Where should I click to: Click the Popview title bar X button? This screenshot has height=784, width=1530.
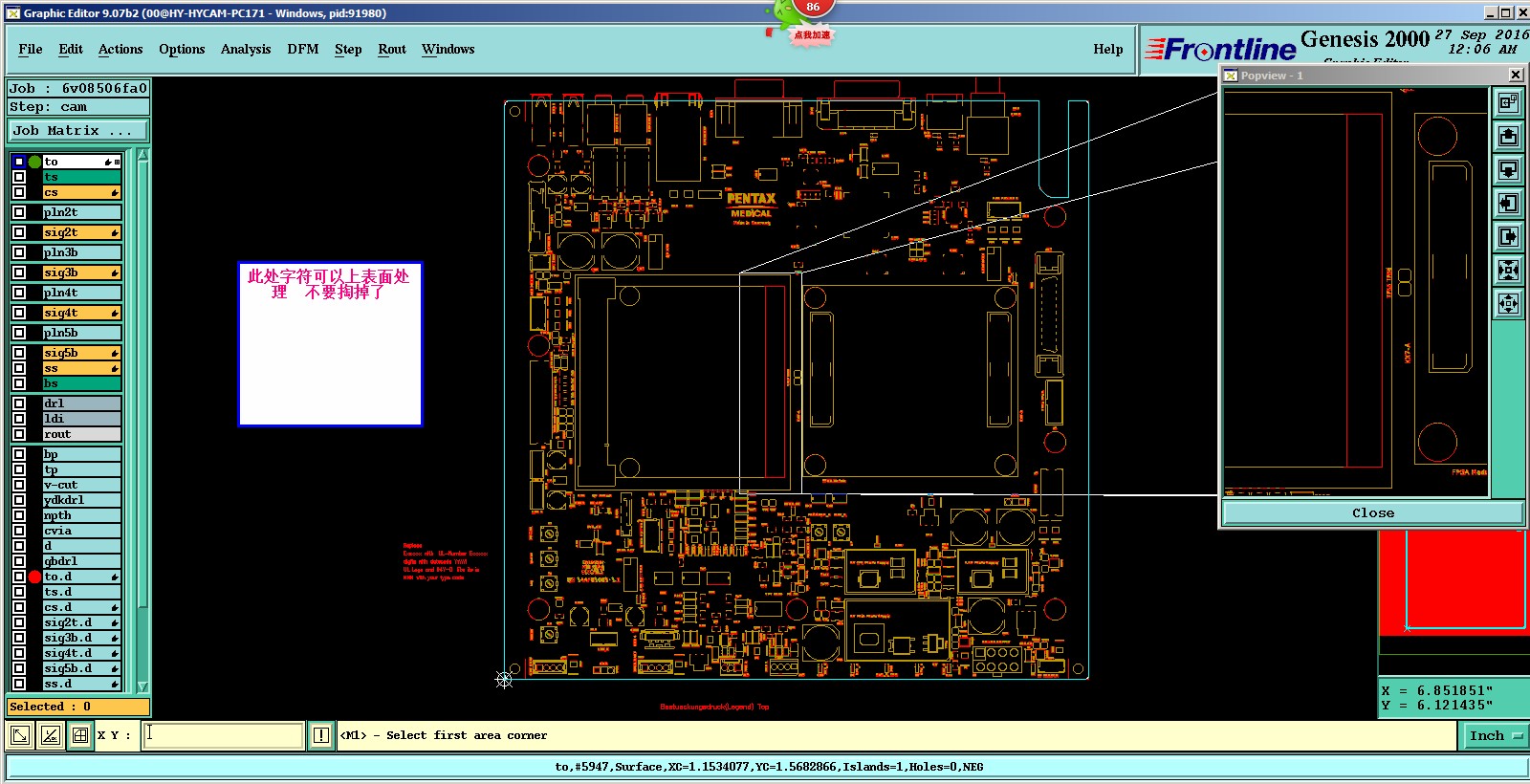pos(1516,75)
